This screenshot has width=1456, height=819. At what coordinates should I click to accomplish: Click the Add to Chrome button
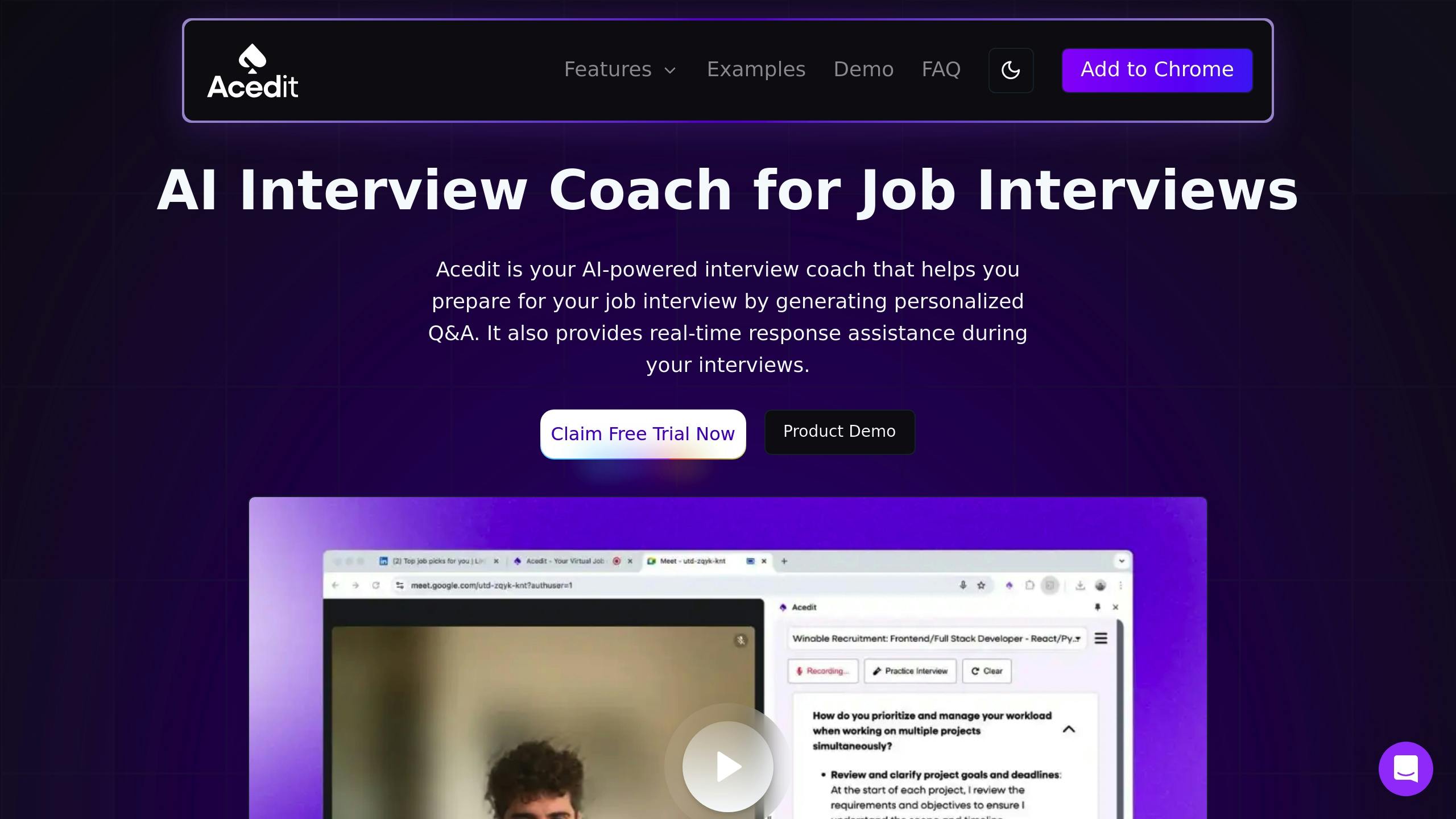pyautogui.click(x=1157, y=70)
